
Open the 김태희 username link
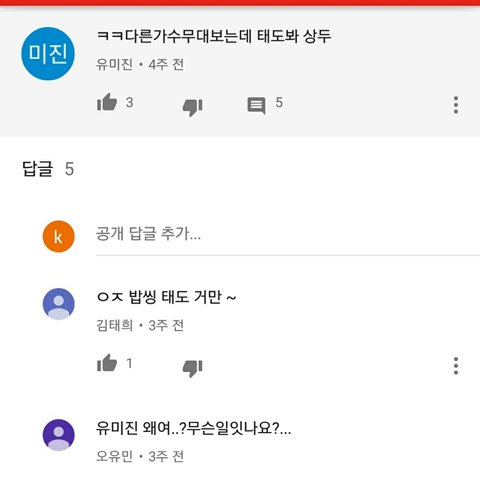click(x=114, y=325)
